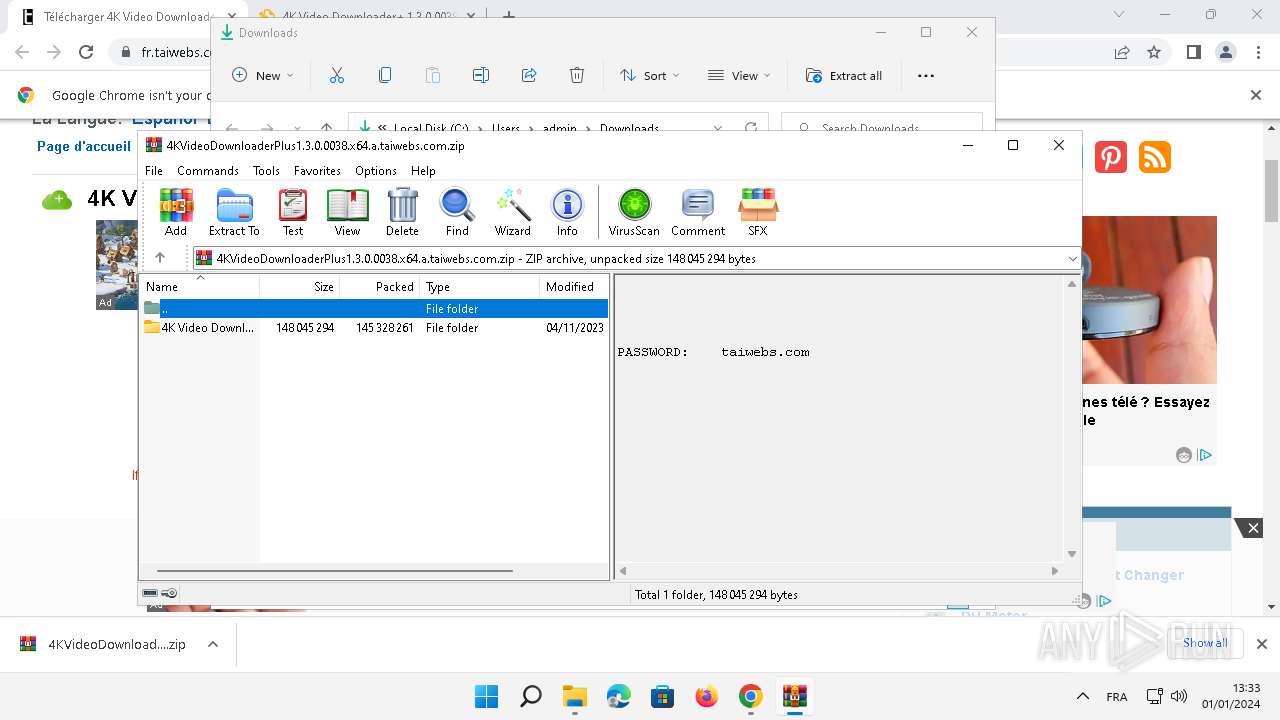Open the Windows Start menu
This screenshot has height=720, width=1280.
coord(487,696)
